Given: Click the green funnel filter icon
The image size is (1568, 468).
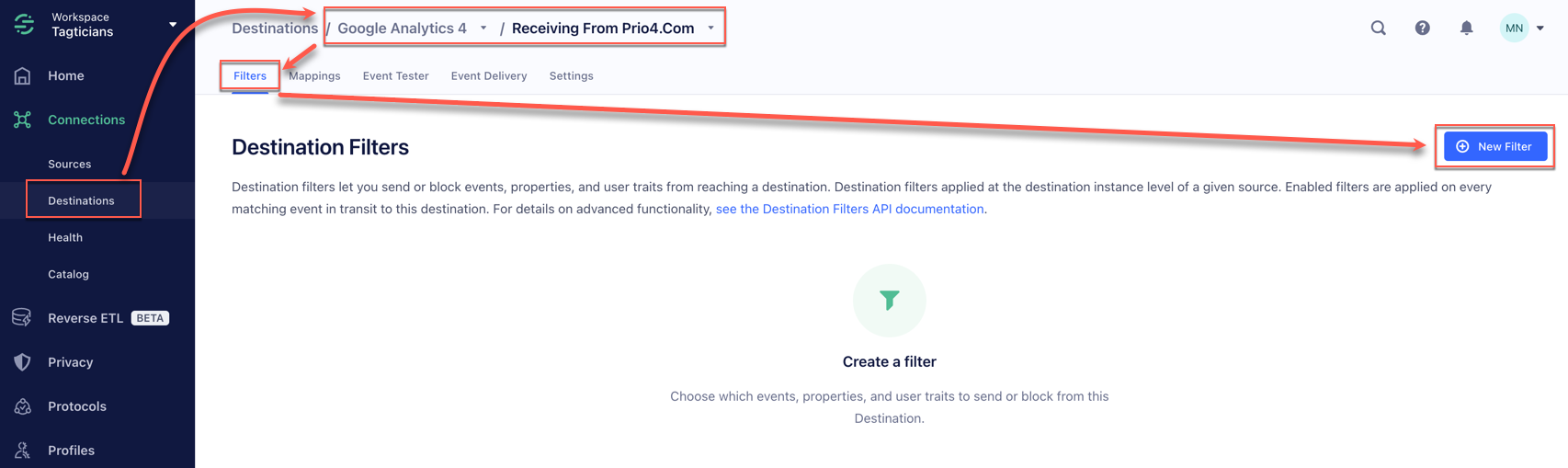Looking at the screenshot, I should [x=889, y=300].
